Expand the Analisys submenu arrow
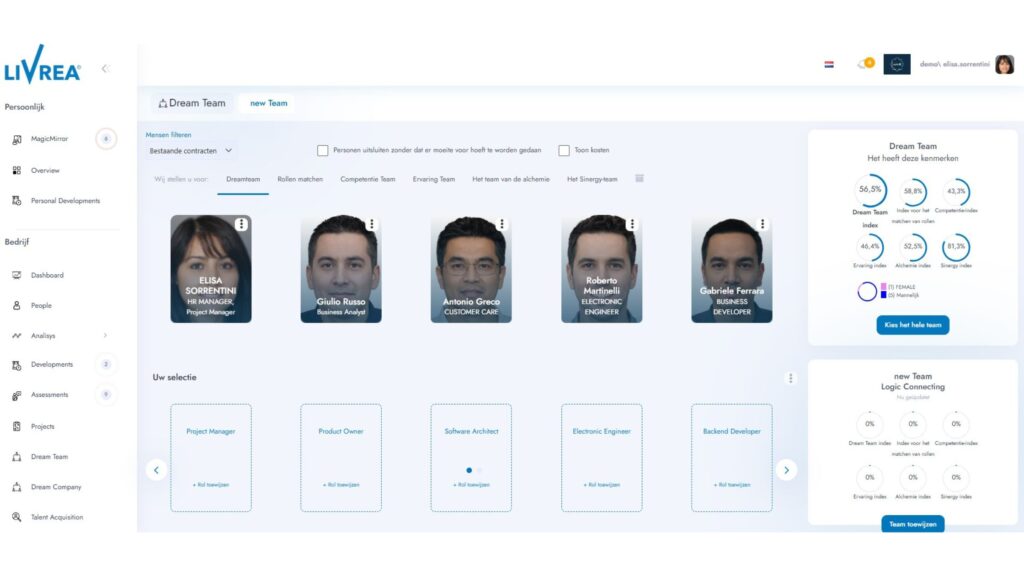 105,336
